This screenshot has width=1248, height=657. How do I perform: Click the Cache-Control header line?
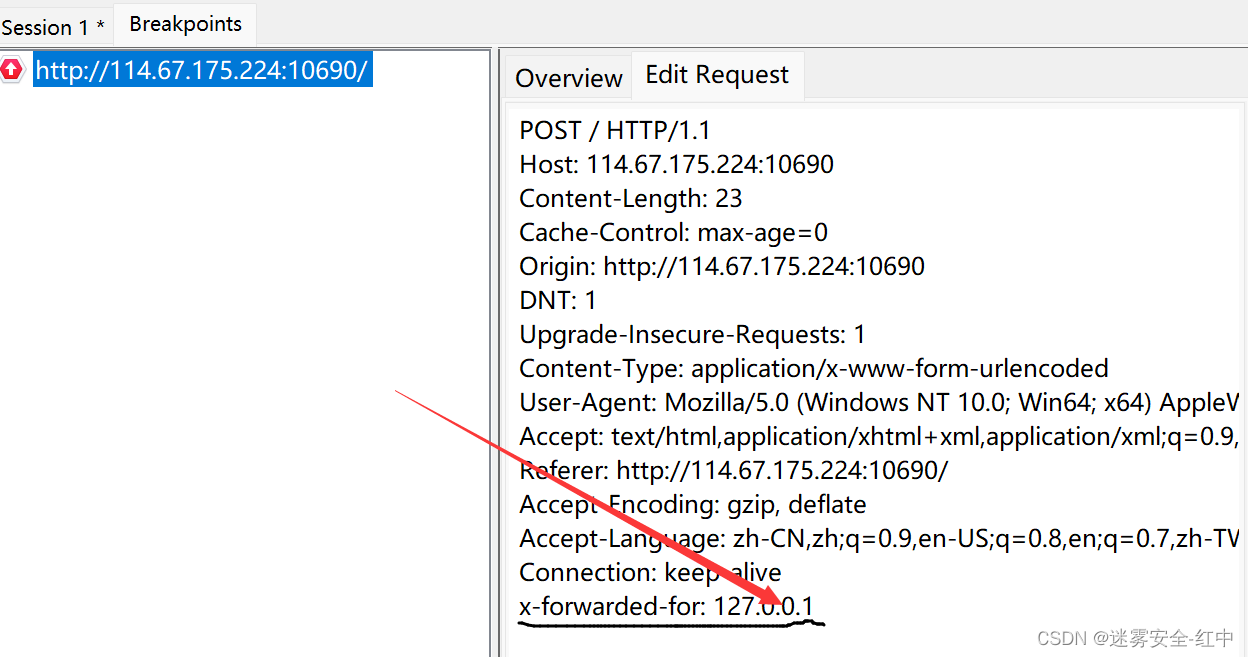[x=673, y=233]
